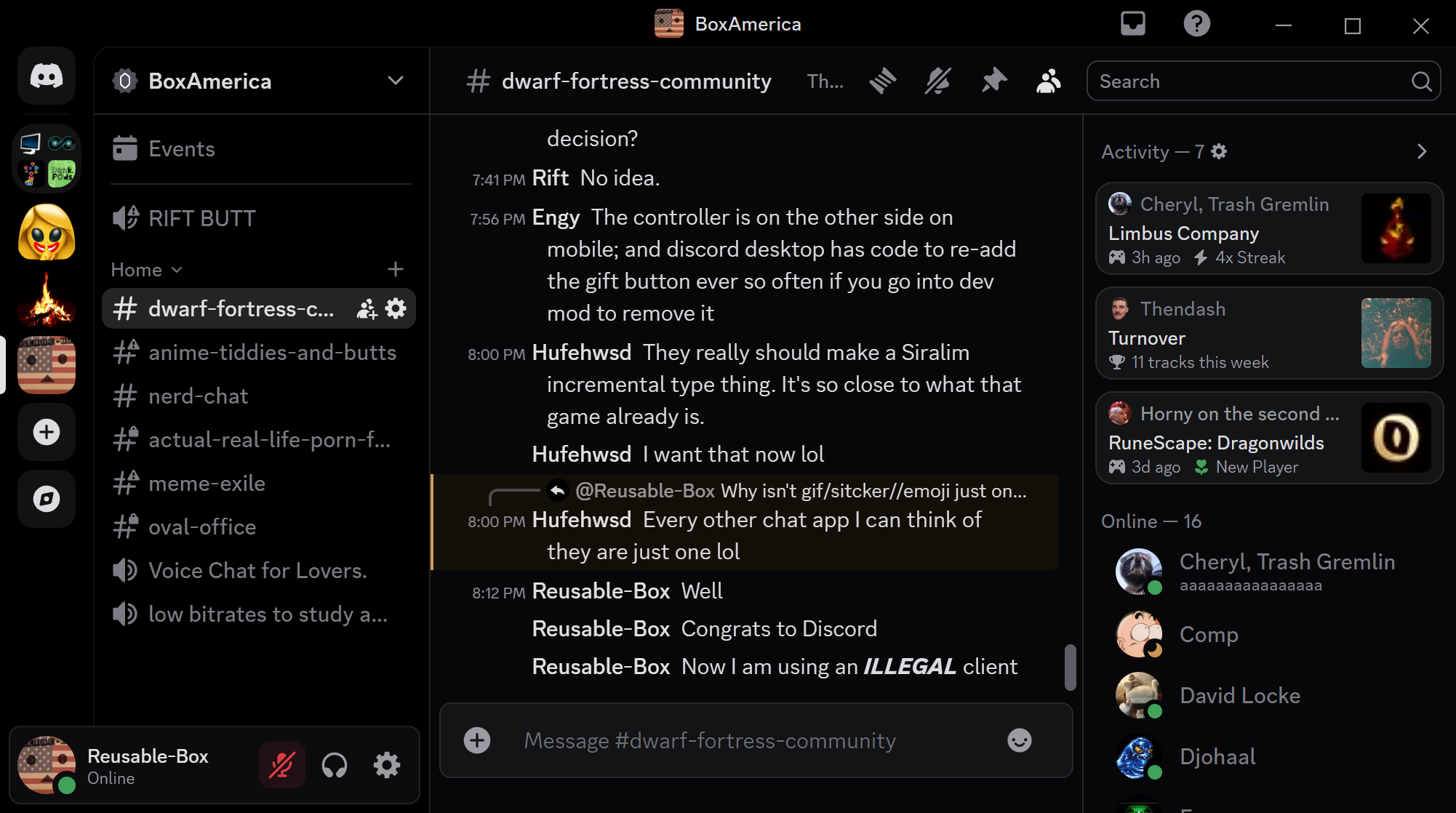
Task: Open the emoji picker
Action: click(x=1020, y=740)
